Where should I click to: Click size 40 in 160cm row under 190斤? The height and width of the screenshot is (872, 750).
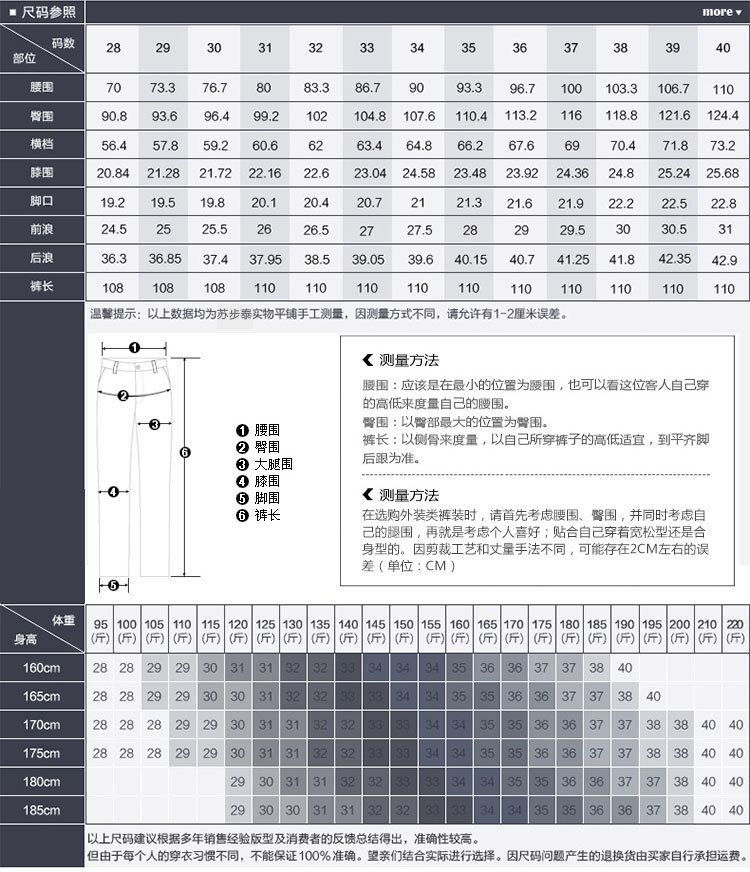point(625,667)
